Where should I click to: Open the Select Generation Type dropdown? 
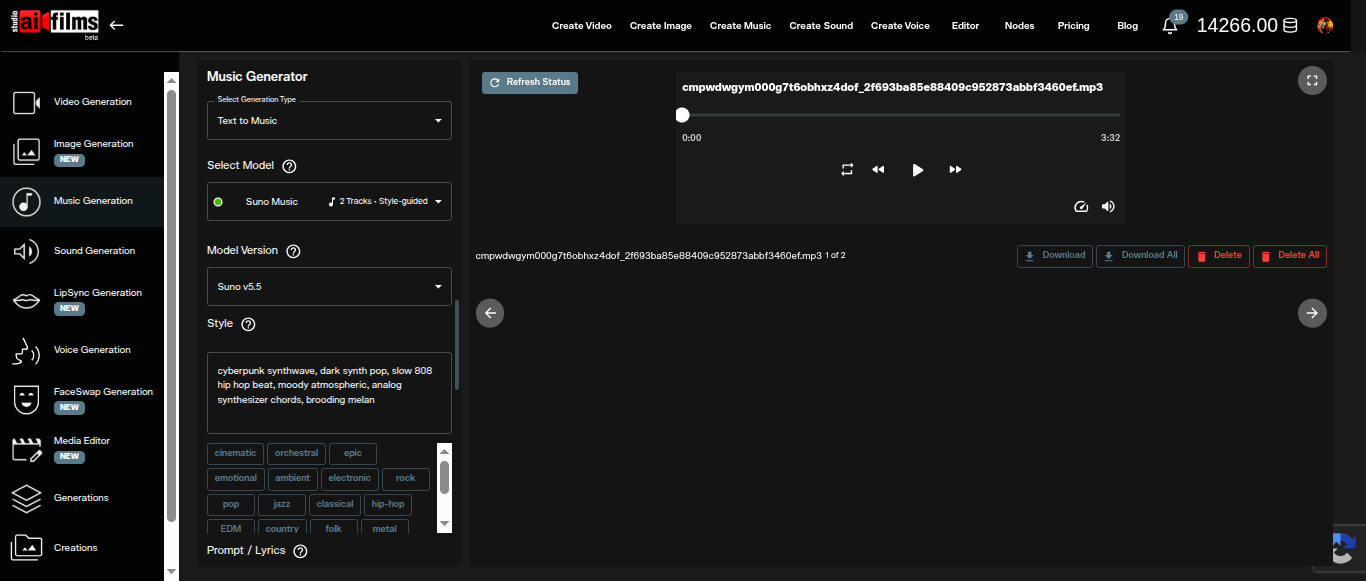329,120
